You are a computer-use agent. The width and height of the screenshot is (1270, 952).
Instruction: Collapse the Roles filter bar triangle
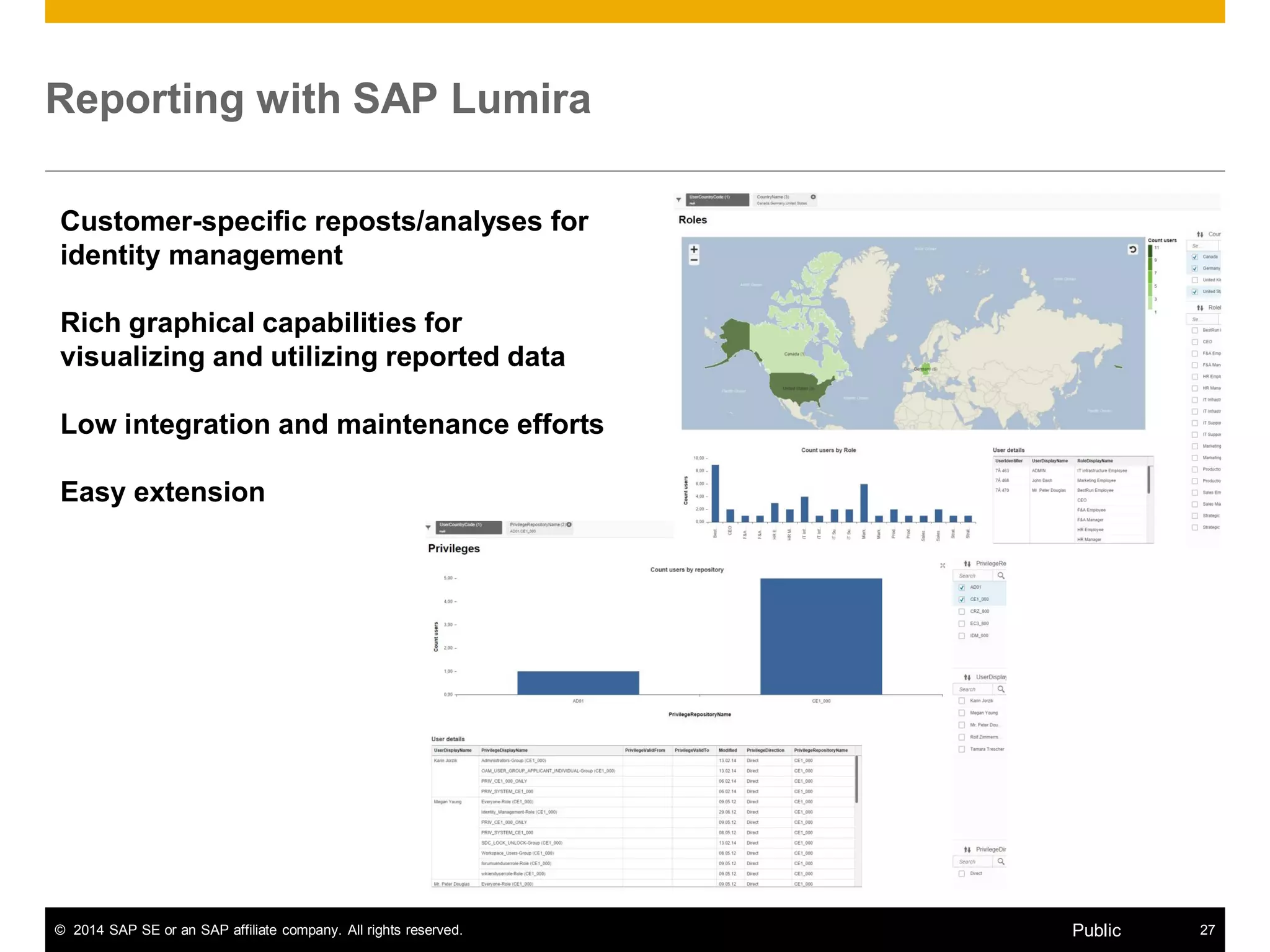click(x=678, y=200)
